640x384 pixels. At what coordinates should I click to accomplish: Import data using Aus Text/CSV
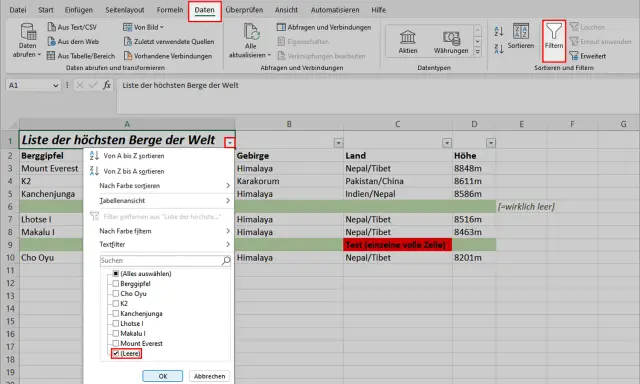[72, 27]
